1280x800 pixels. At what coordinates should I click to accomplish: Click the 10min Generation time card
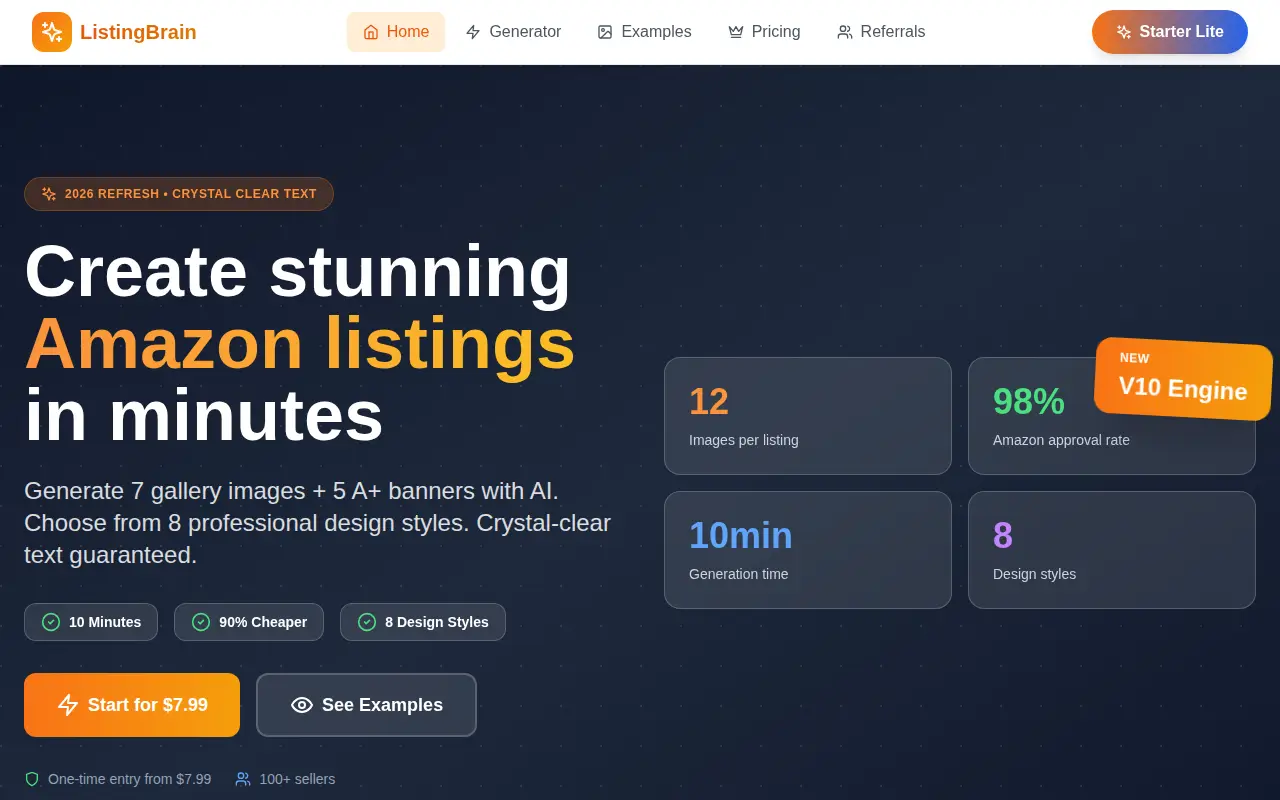808,550
